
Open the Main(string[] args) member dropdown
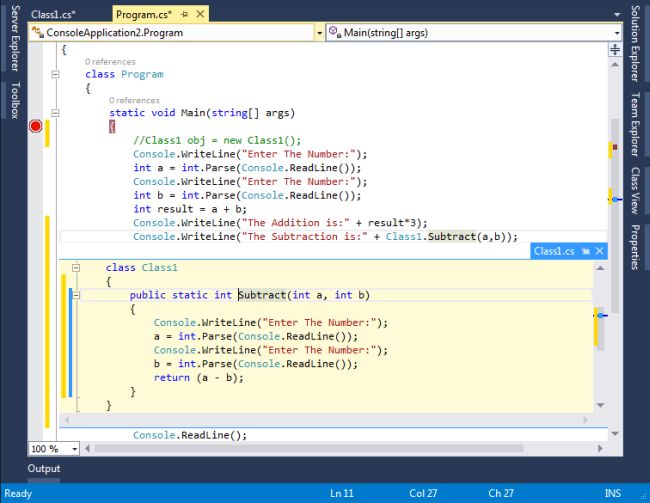tap(615, 32)
